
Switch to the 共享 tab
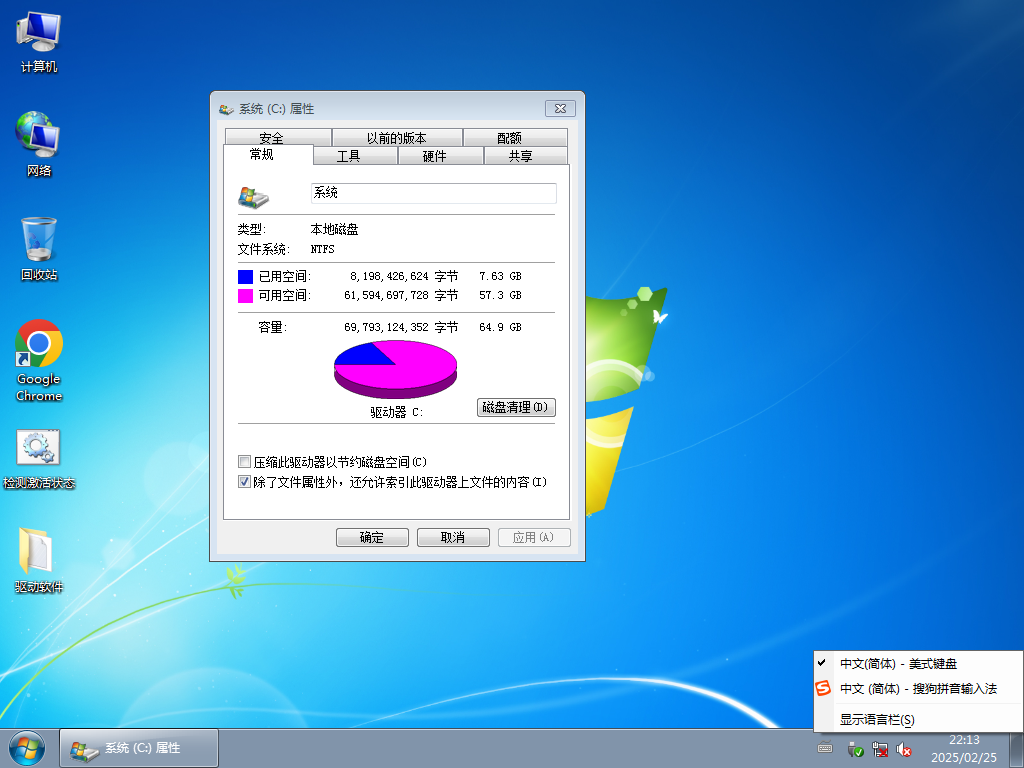pos(526,155)
